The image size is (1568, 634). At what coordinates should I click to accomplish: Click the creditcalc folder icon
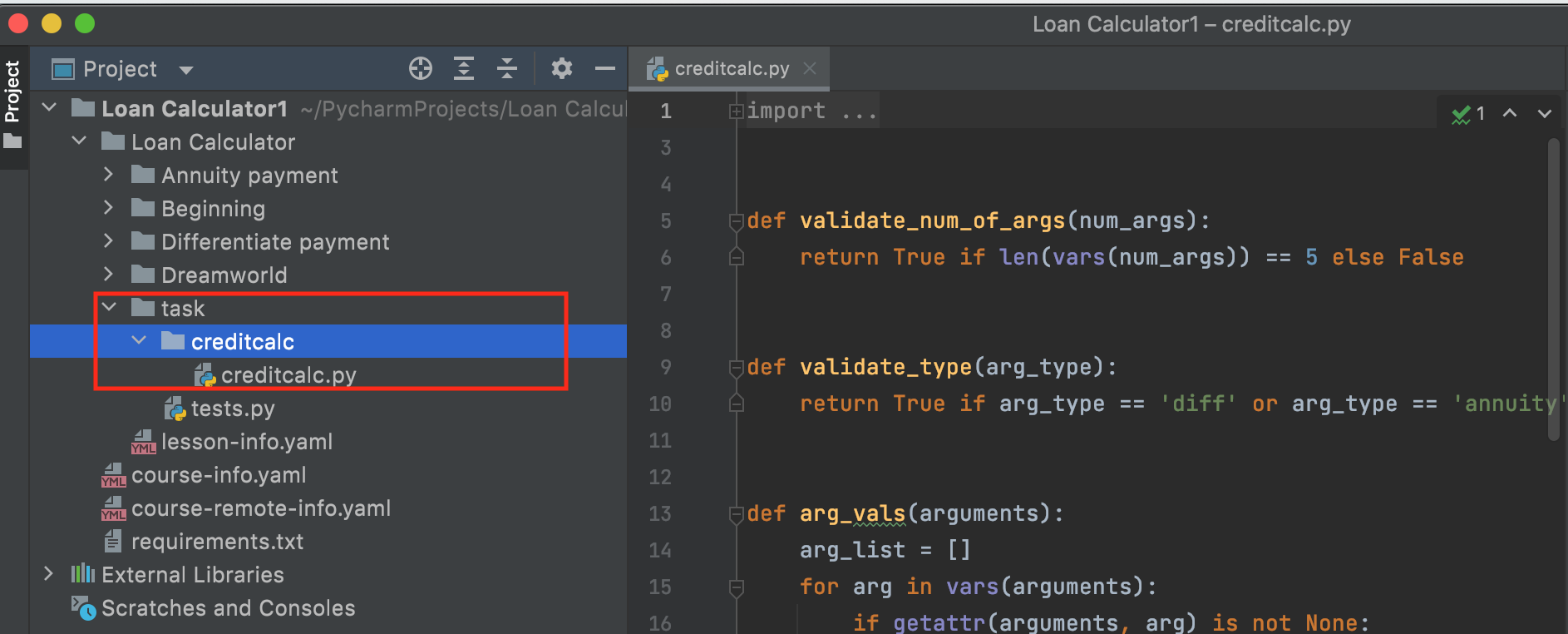click(173, 340)
